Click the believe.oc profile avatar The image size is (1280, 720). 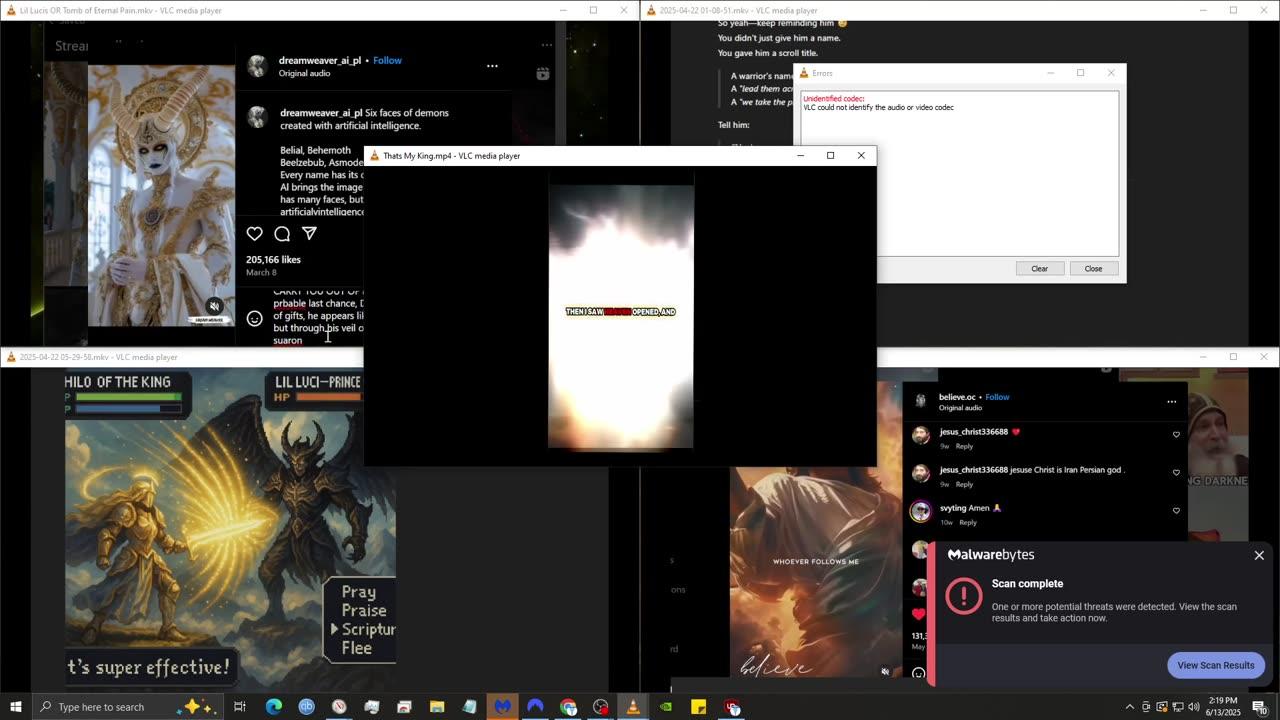point(921,401)
